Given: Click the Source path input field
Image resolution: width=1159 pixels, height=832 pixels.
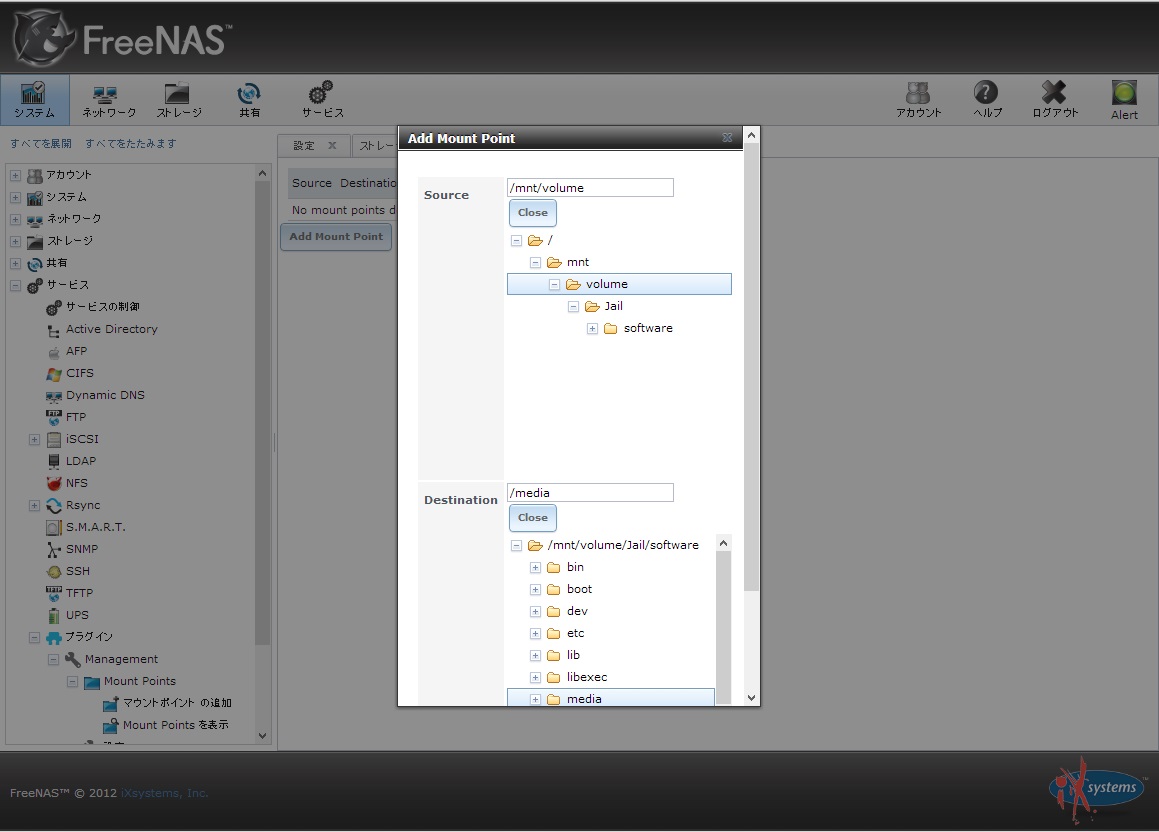Looking at the screenshot, I should pyautogui.click(x=590, y=188).
